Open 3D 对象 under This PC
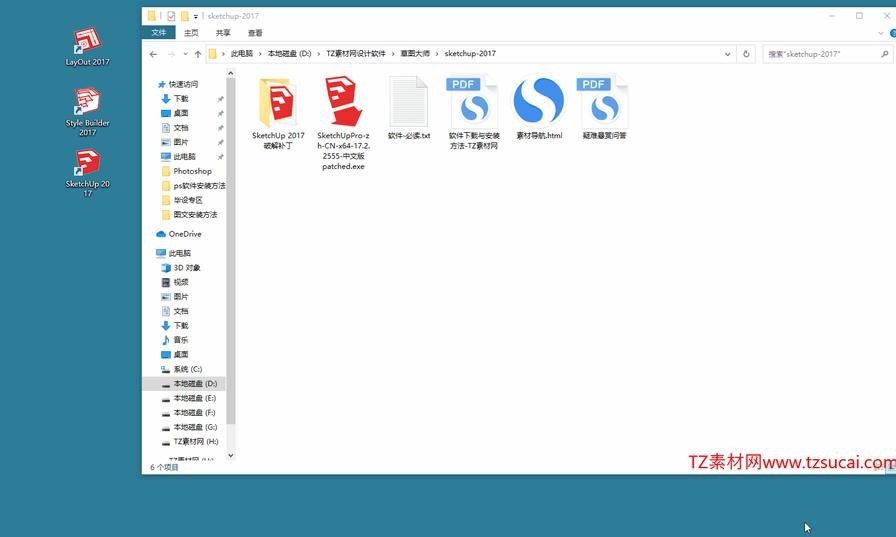 coord(187,268)
